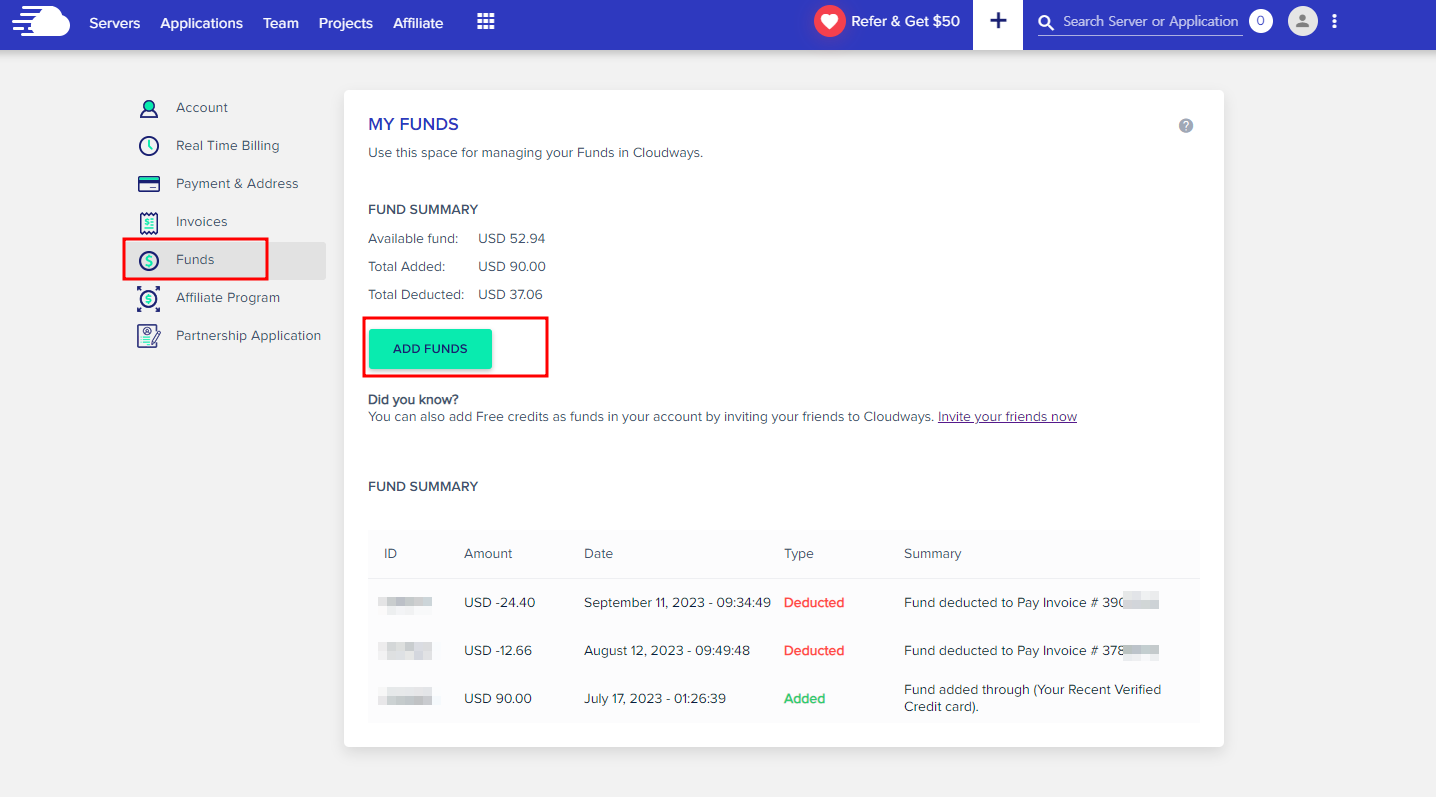Click the USD 90.00 table amount
Viewport: 1436px width, 797px height.
pyautogui.click(x=498, y=699)
